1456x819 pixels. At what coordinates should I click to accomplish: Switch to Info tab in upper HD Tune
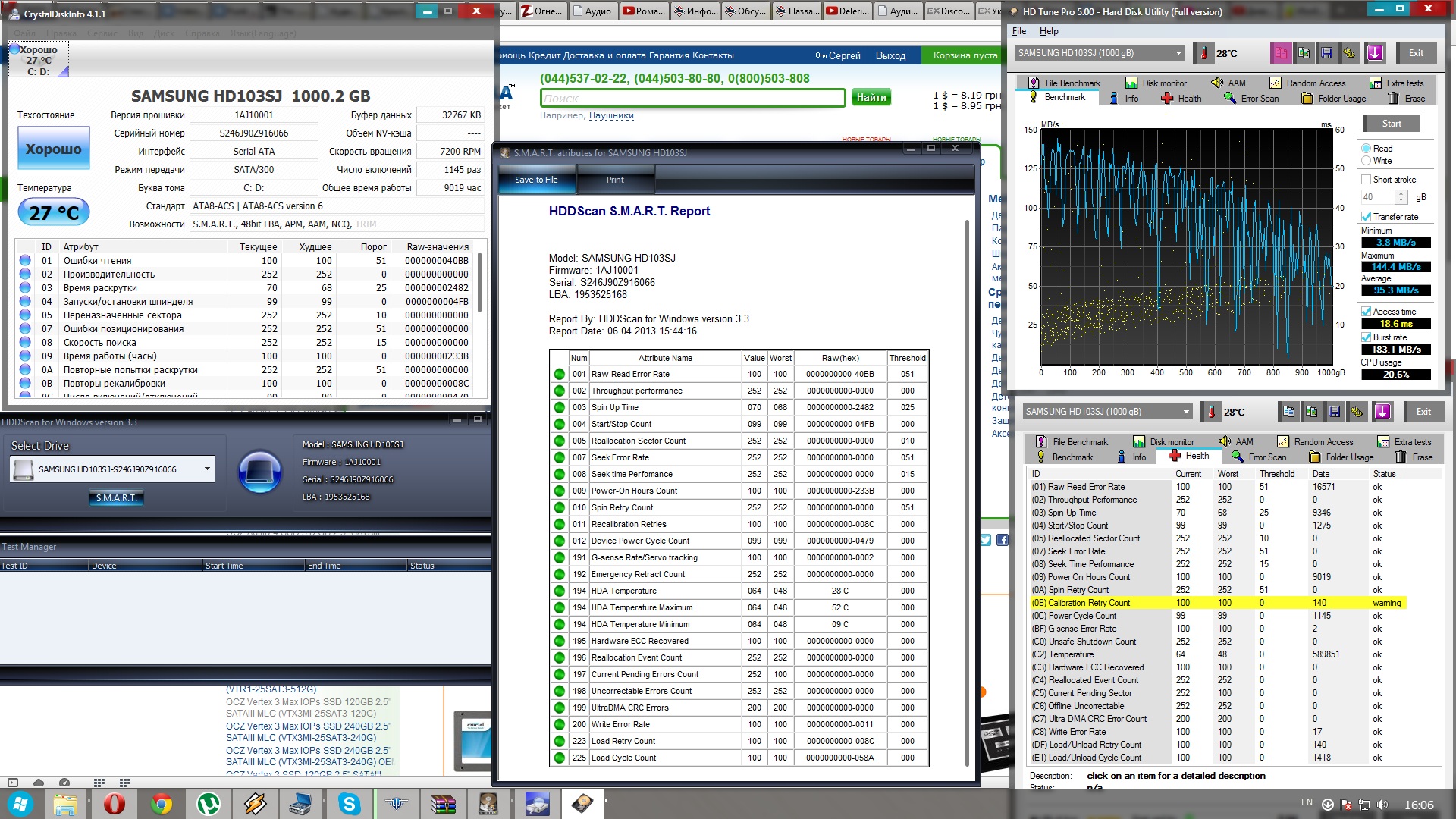(x=1124, y=99)
